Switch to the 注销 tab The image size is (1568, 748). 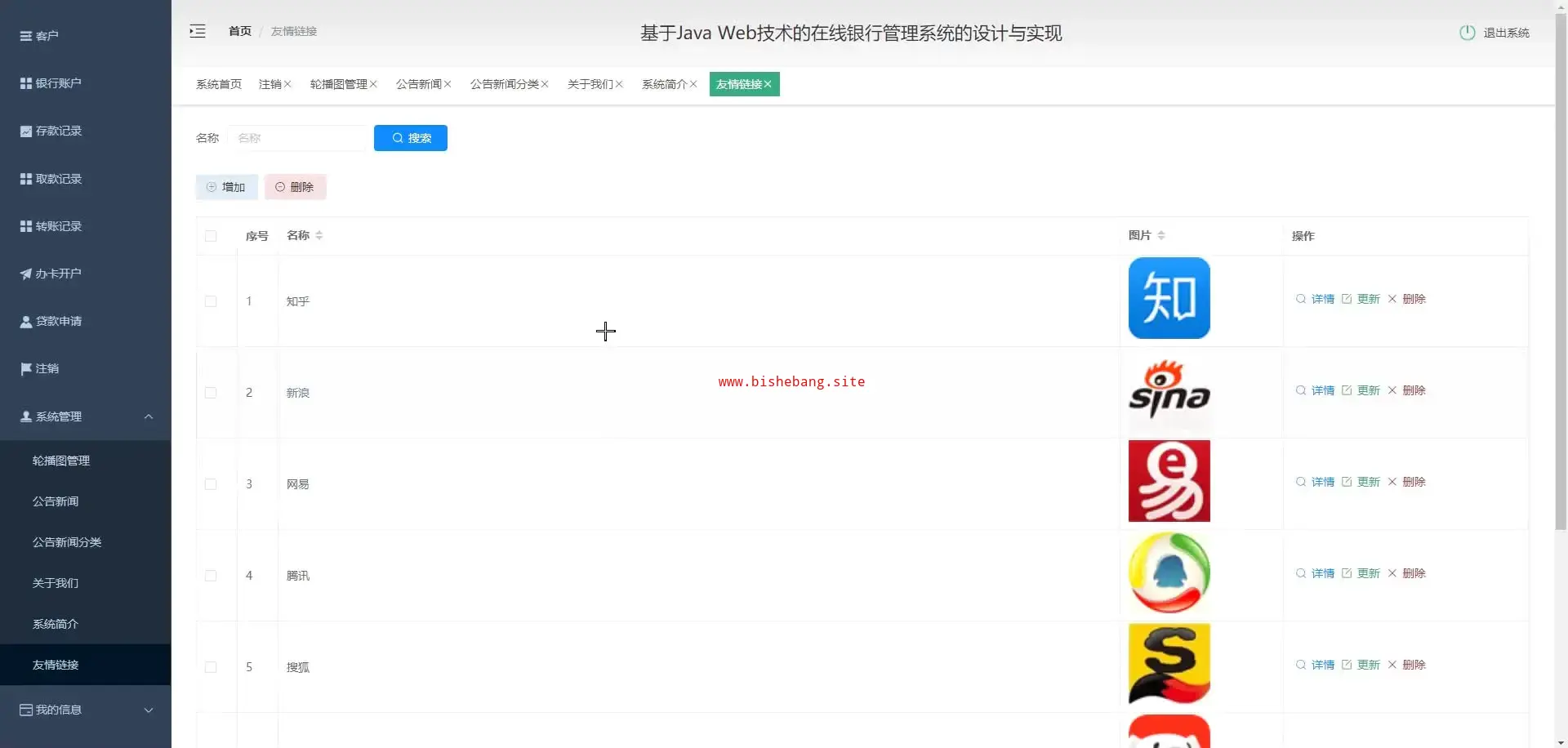click(269, 84)
